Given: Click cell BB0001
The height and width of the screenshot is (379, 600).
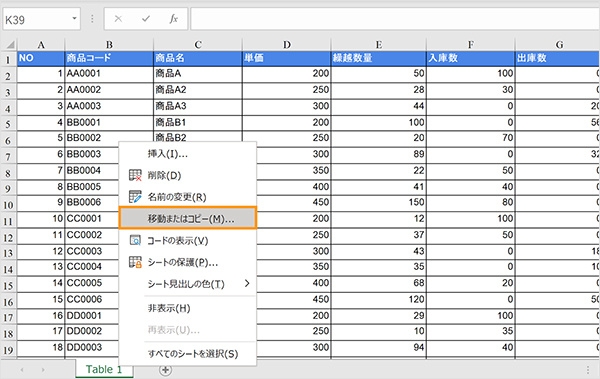Looking at the screenshot, I should tap(109, 123).
